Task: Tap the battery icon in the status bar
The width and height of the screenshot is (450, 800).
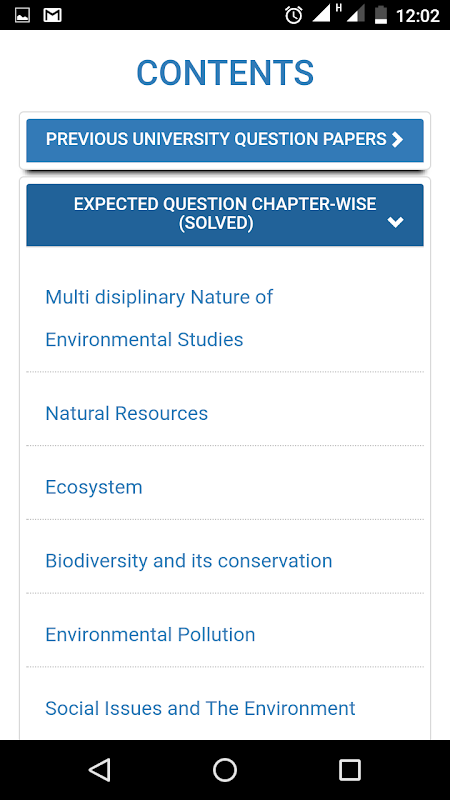Action: (381, 15)
